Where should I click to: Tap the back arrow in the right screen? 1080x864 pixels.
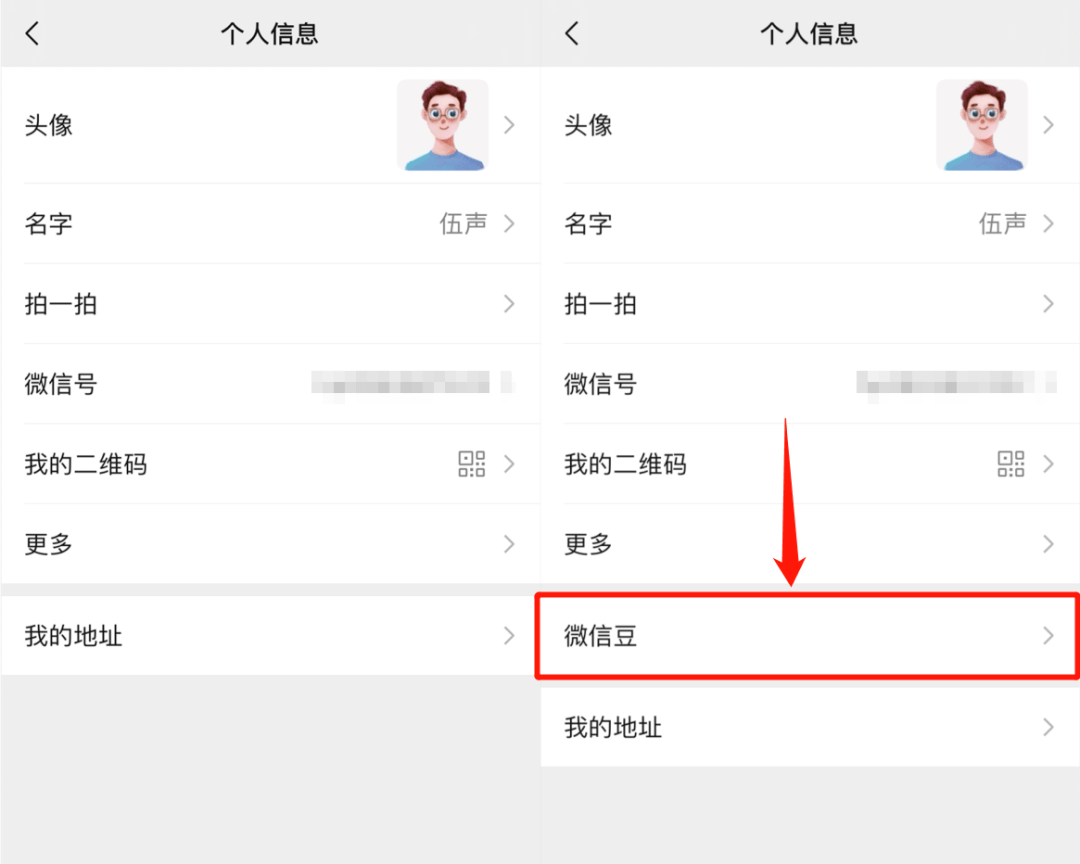572,33
